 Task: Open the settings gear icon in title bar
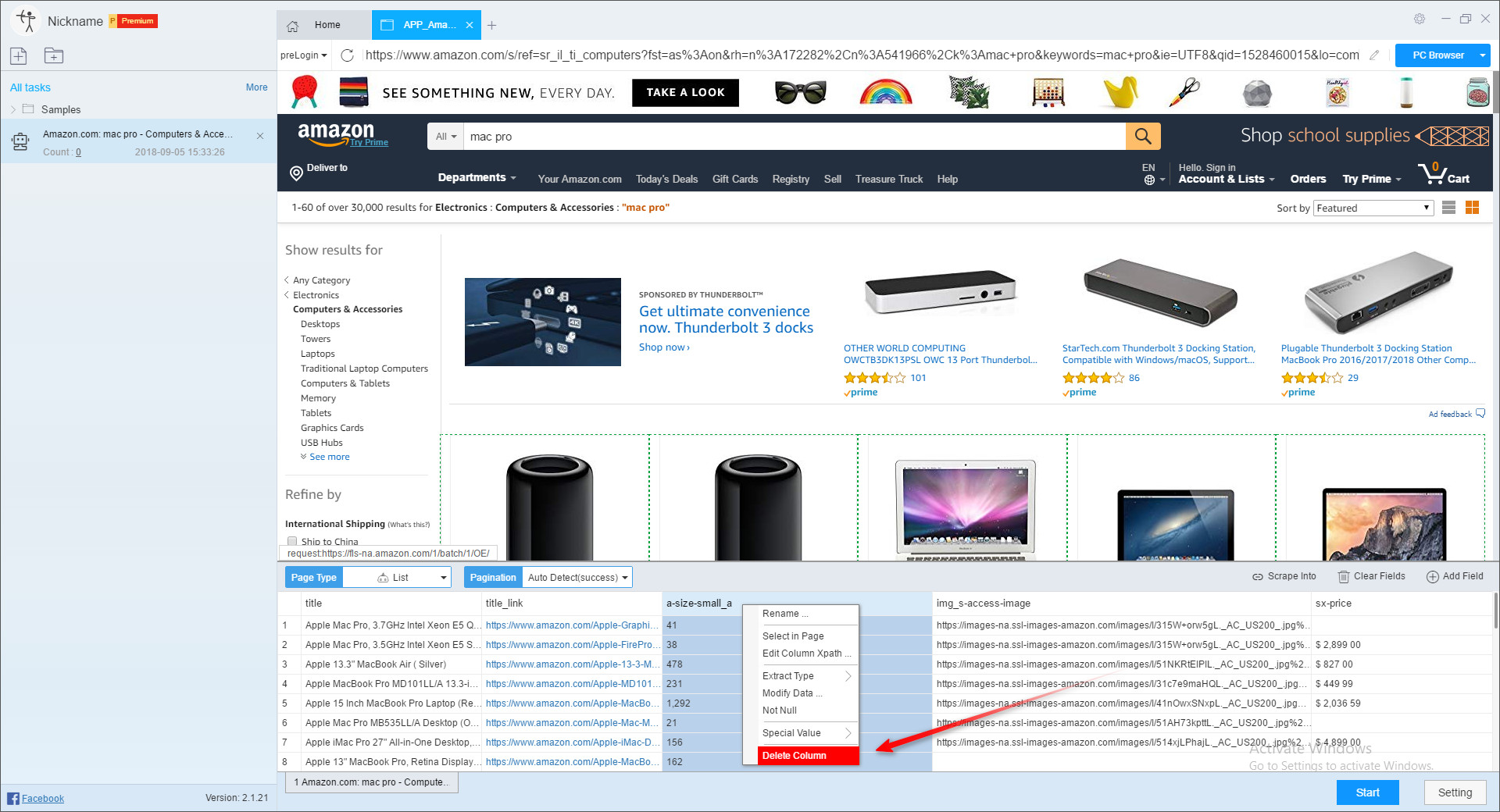point(1420,19)
